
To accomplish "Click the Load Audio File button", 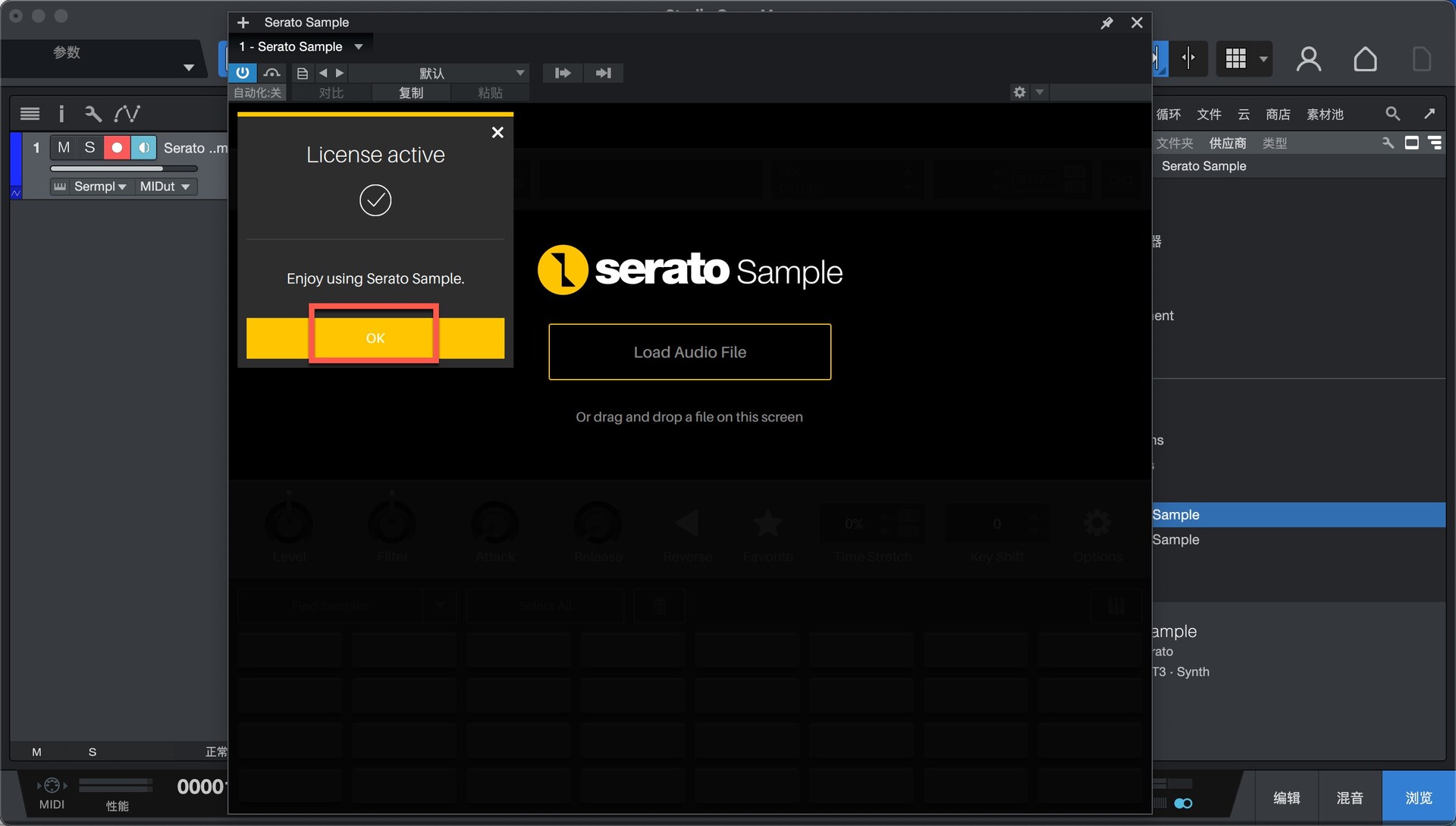I will click(689, 352).
